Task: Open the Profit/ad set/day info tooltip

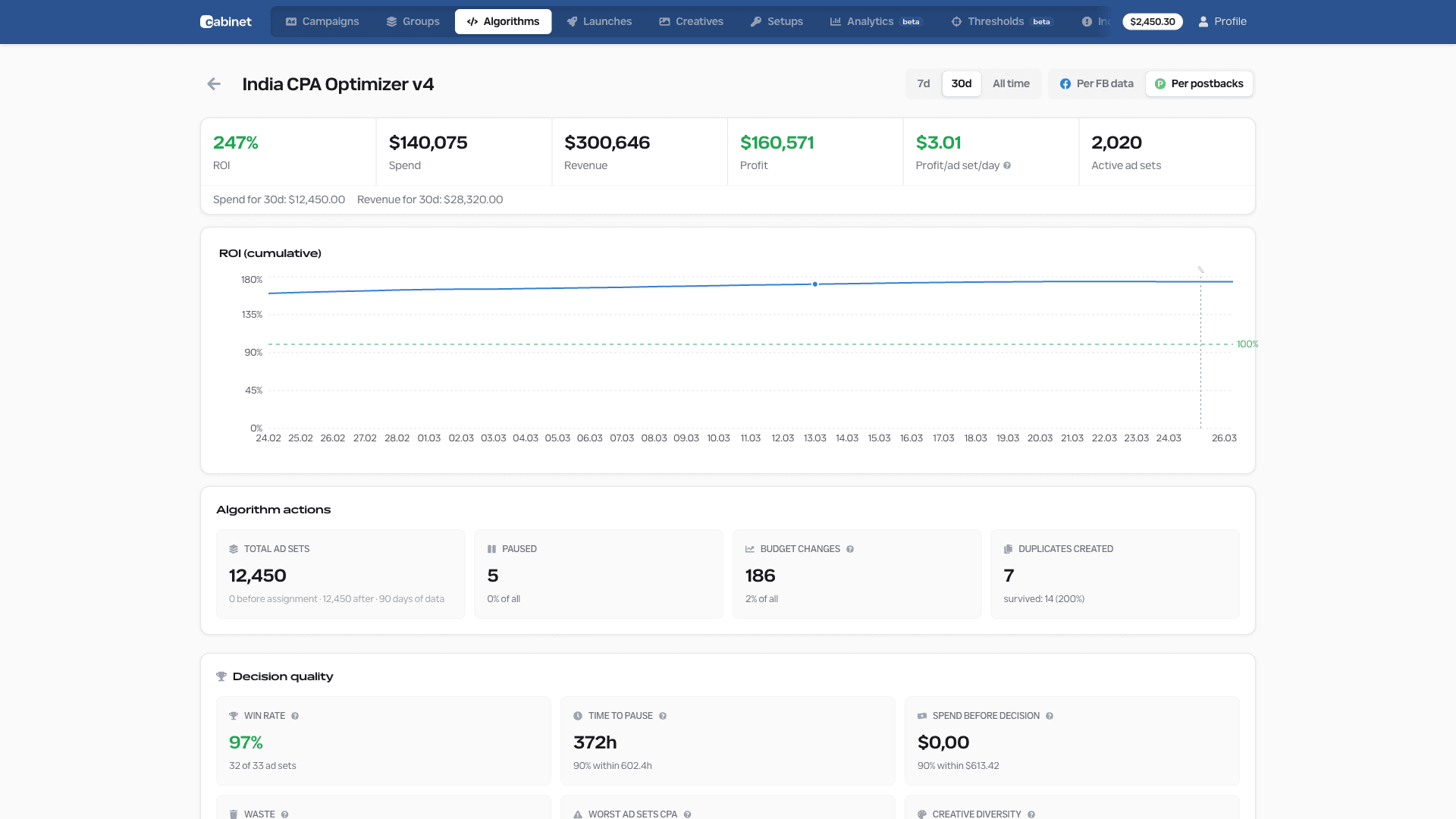Action: click(x=1009, y=165)
